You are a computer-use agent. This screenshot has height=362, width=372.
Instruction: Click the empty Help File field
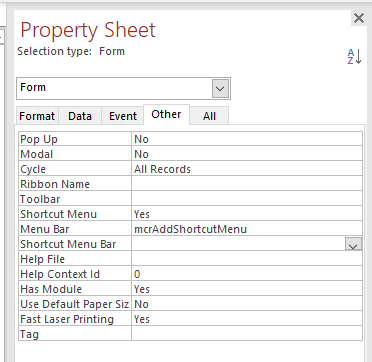pyautogui.click(x=247, y=259)
